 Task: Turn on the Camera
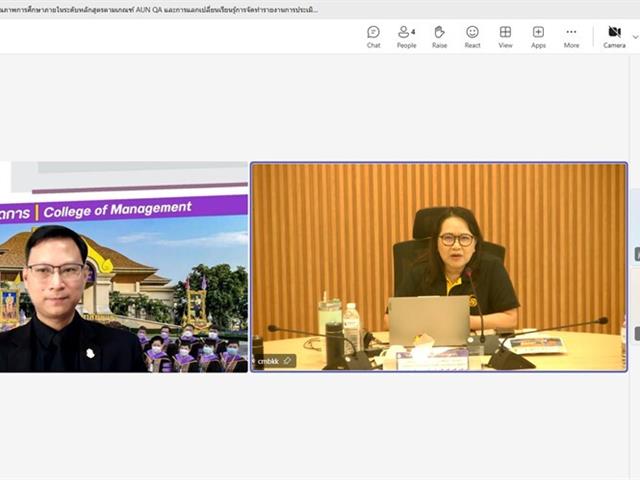[614, 36]
